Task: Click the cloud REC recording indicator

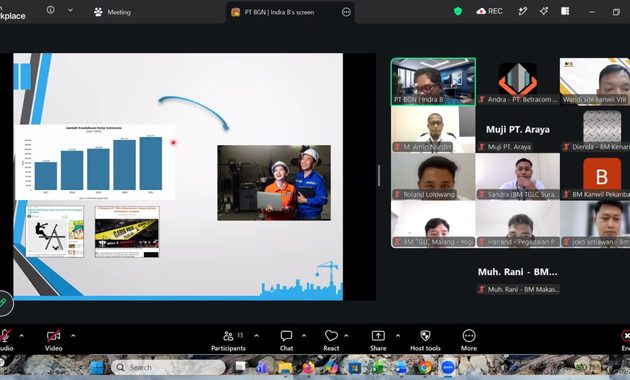Action: click(x=489, y=11)
